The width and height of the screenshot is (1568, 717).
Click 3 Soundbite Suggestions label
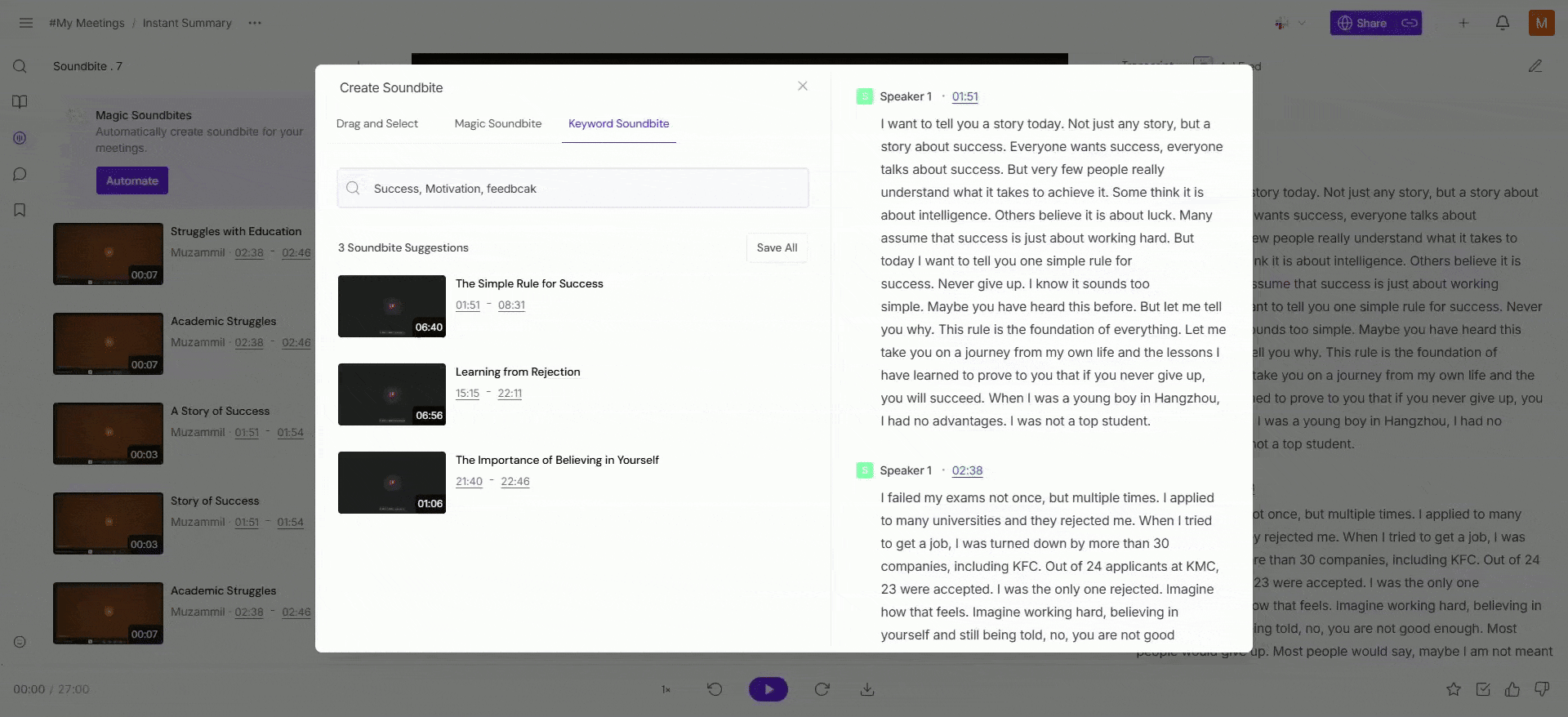pos(403,247)
